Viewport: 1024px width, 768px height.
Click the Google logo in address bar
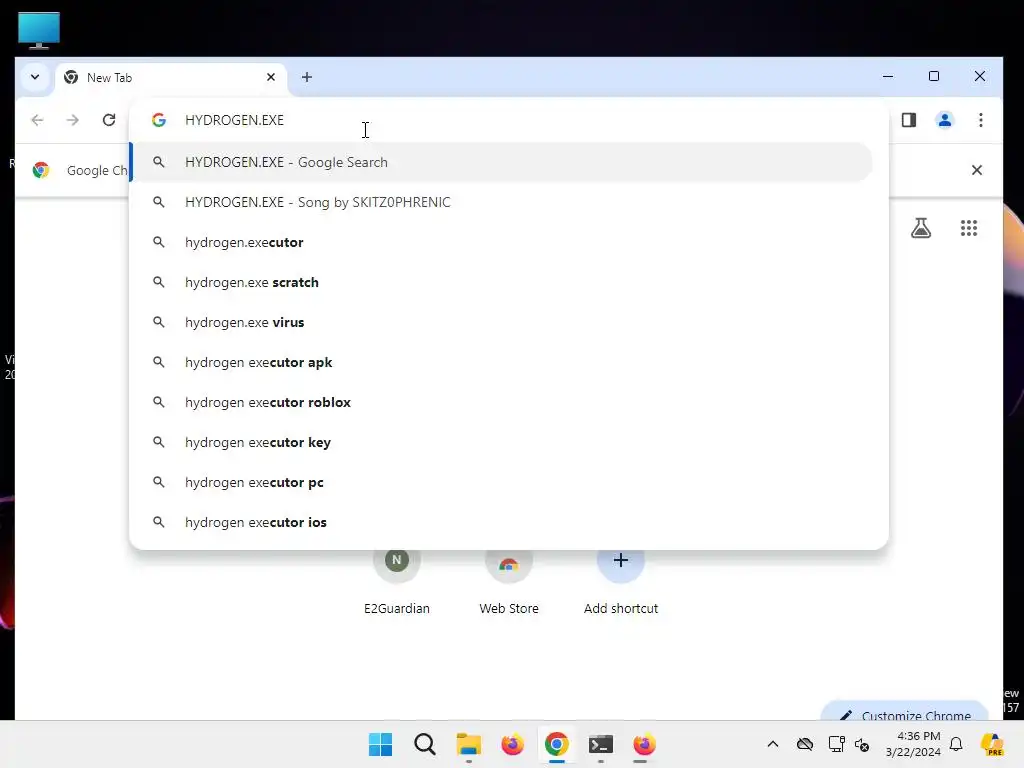159,120
